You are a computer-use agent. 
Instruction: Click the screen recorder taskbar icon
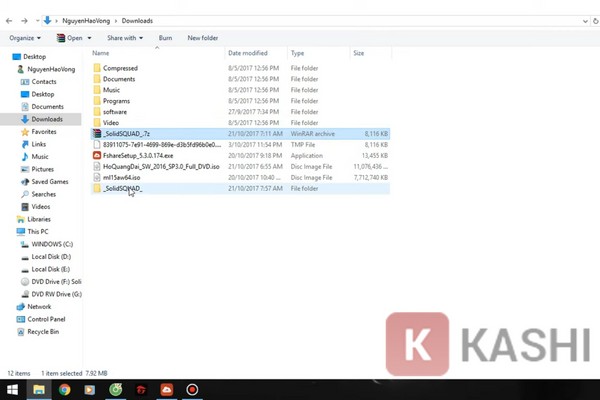coord(192,390)
